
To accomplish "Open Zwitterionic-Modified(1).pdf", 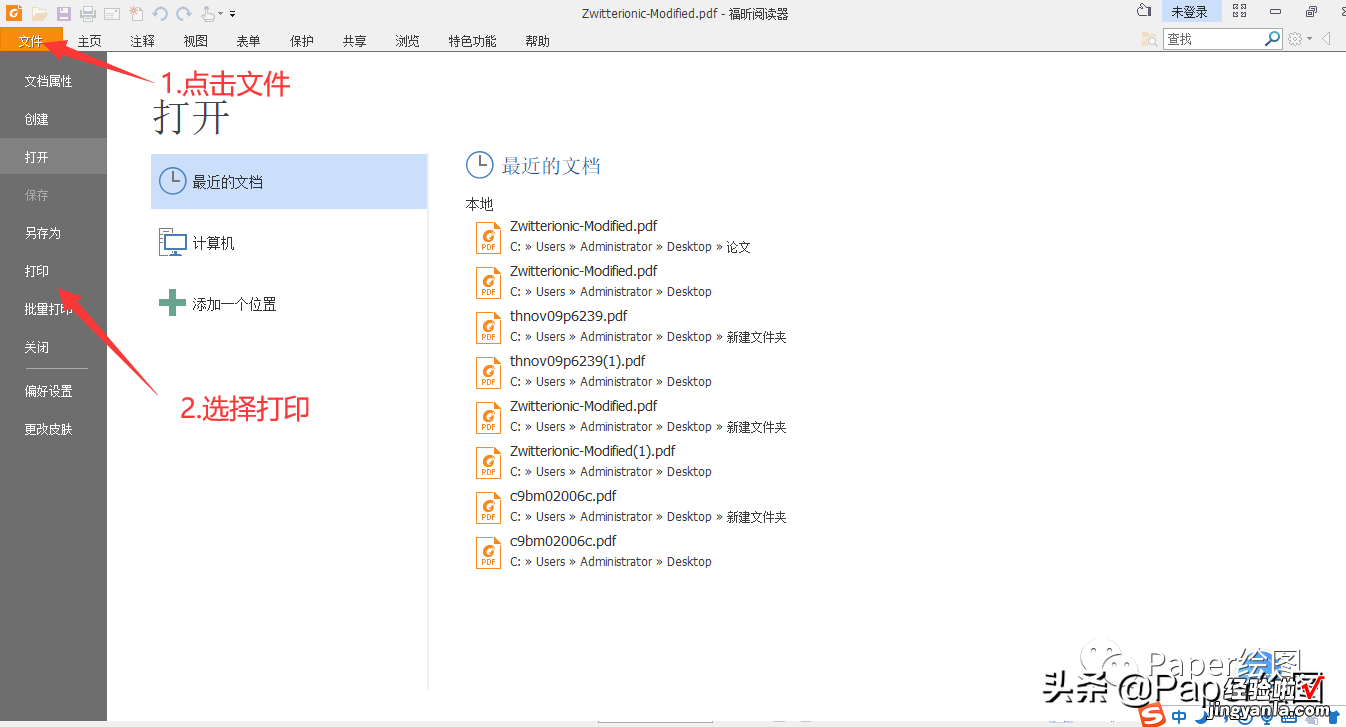I will [x=593, y=462].
